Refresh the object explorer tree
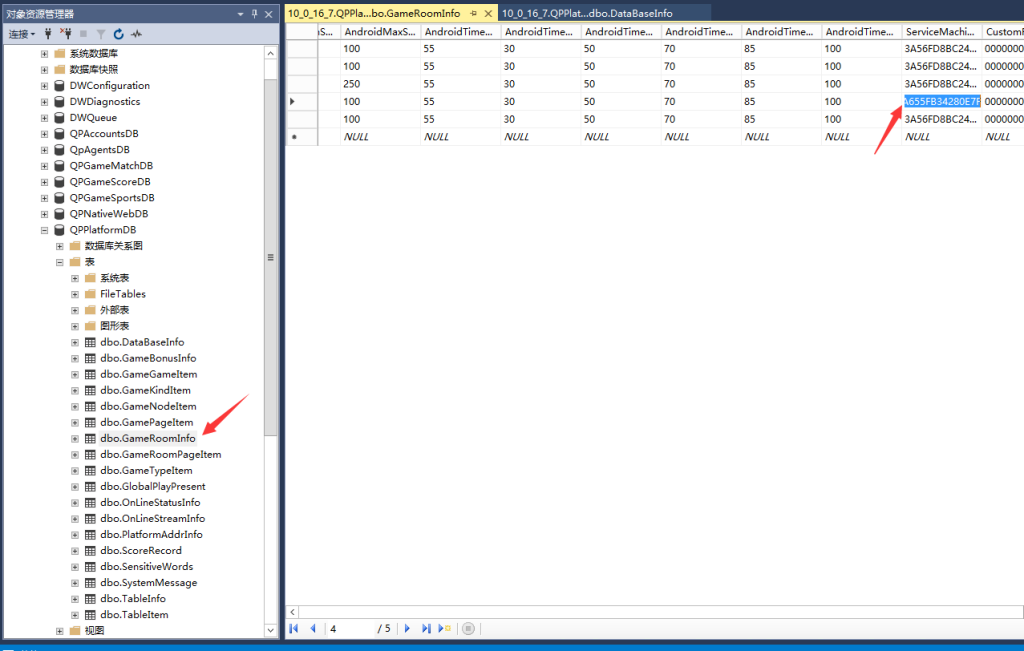This screenshot has width=1024, height=651. point(119,34)
